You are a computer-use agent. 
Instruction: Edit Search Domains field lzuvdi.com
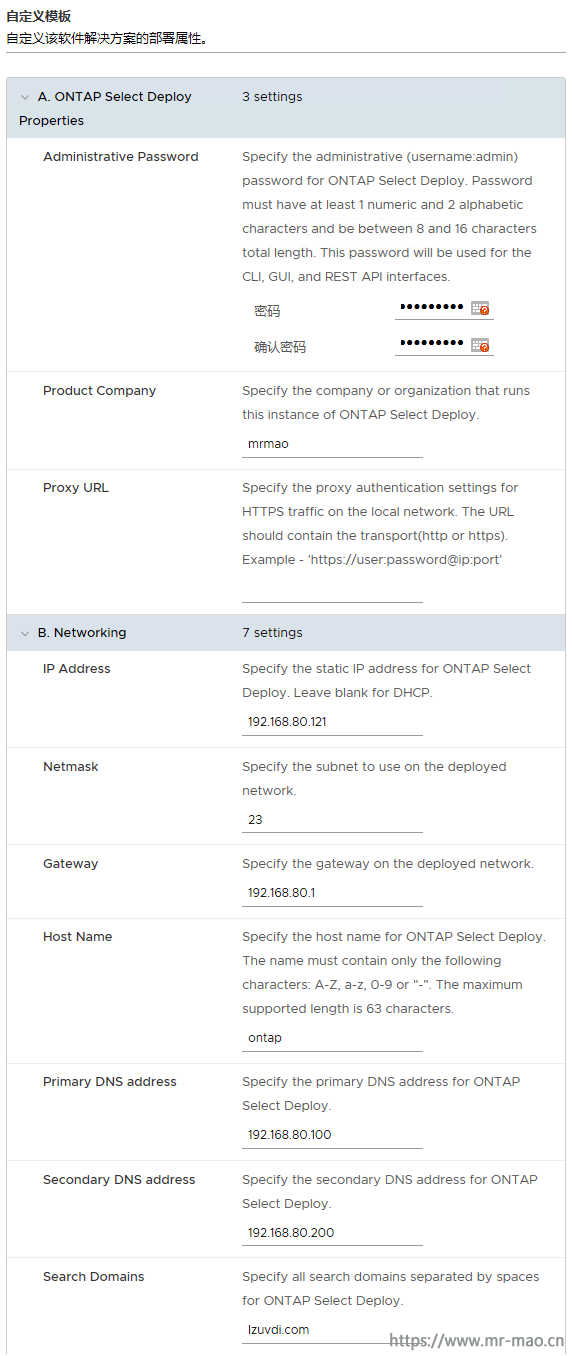point(332,1330)
